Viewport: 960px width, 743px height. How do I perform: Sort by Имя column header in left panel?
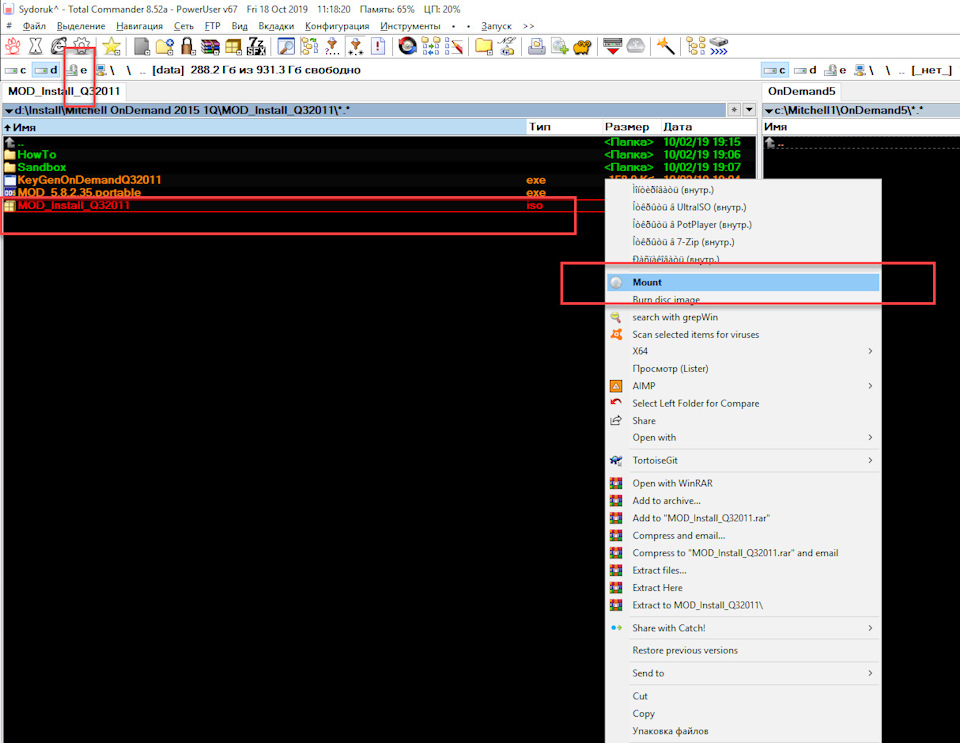(264, 127)
